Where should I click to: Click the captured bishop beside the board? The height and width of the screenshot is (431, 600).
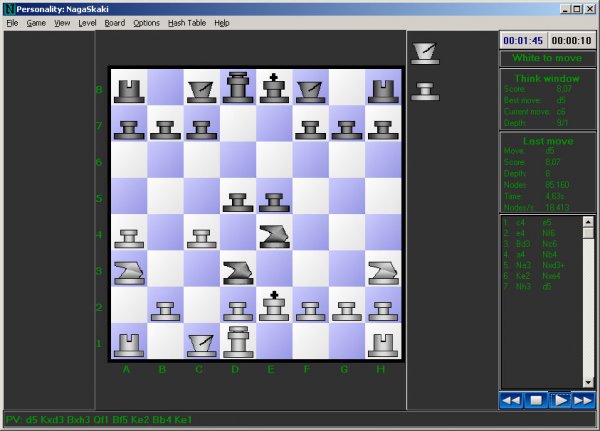pyautogui.click(x=426, y=52)
